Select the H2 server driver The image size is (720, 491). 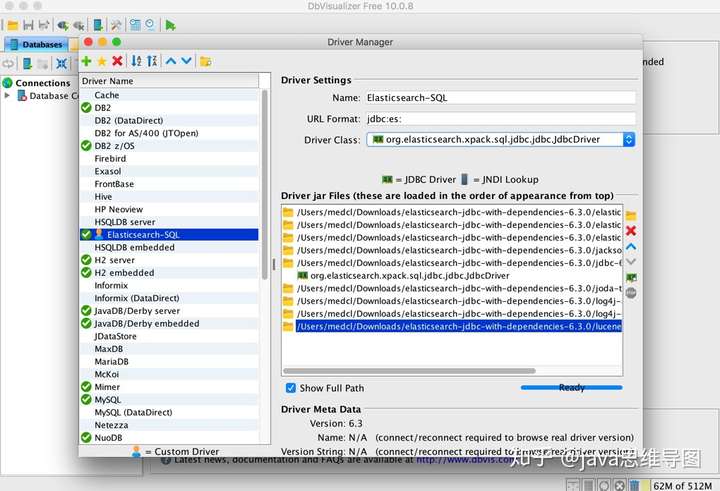[x=169, y=260]
